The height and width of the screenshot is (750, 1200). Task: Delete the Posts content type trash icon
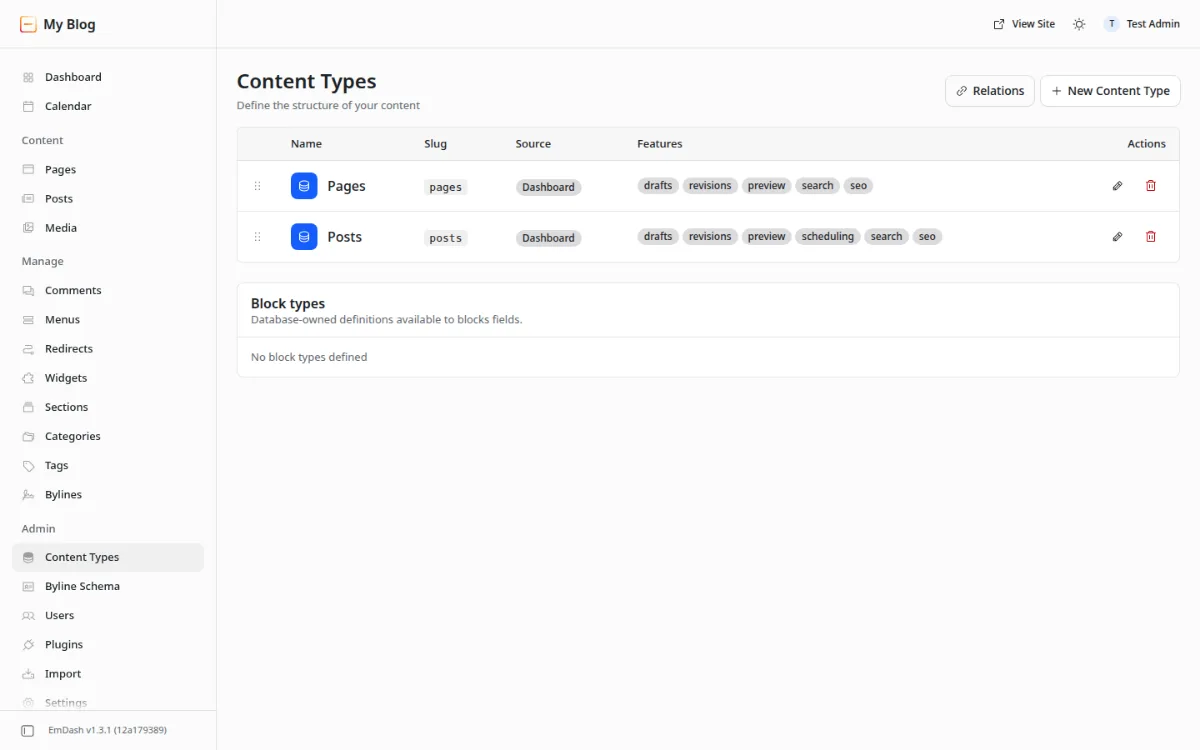click(1151, 237)
